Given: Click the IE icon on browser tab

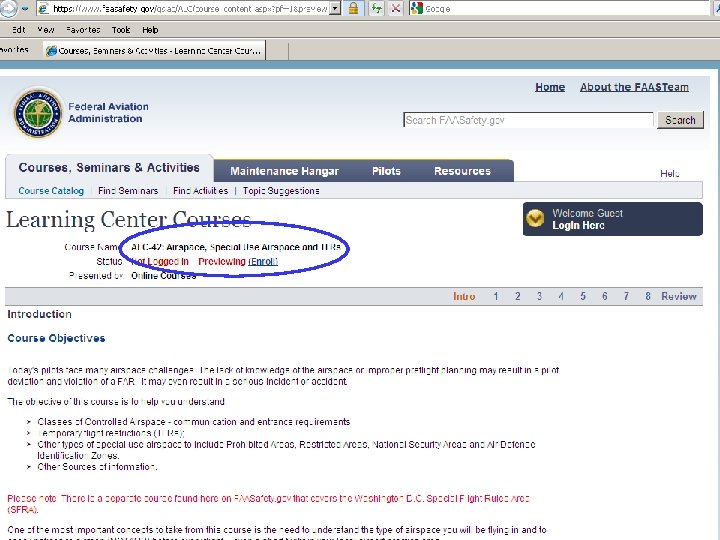Looking at the screenshot, I should click(51, 51).
